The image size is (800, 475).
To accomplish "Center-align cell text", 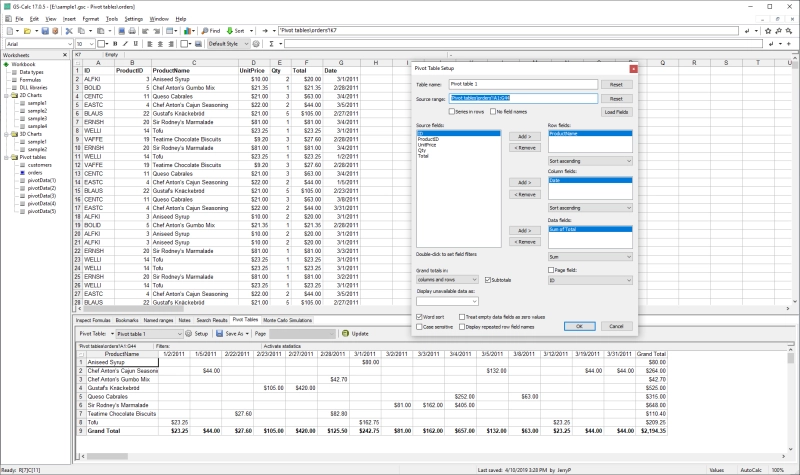I will [x=160, y=44].
